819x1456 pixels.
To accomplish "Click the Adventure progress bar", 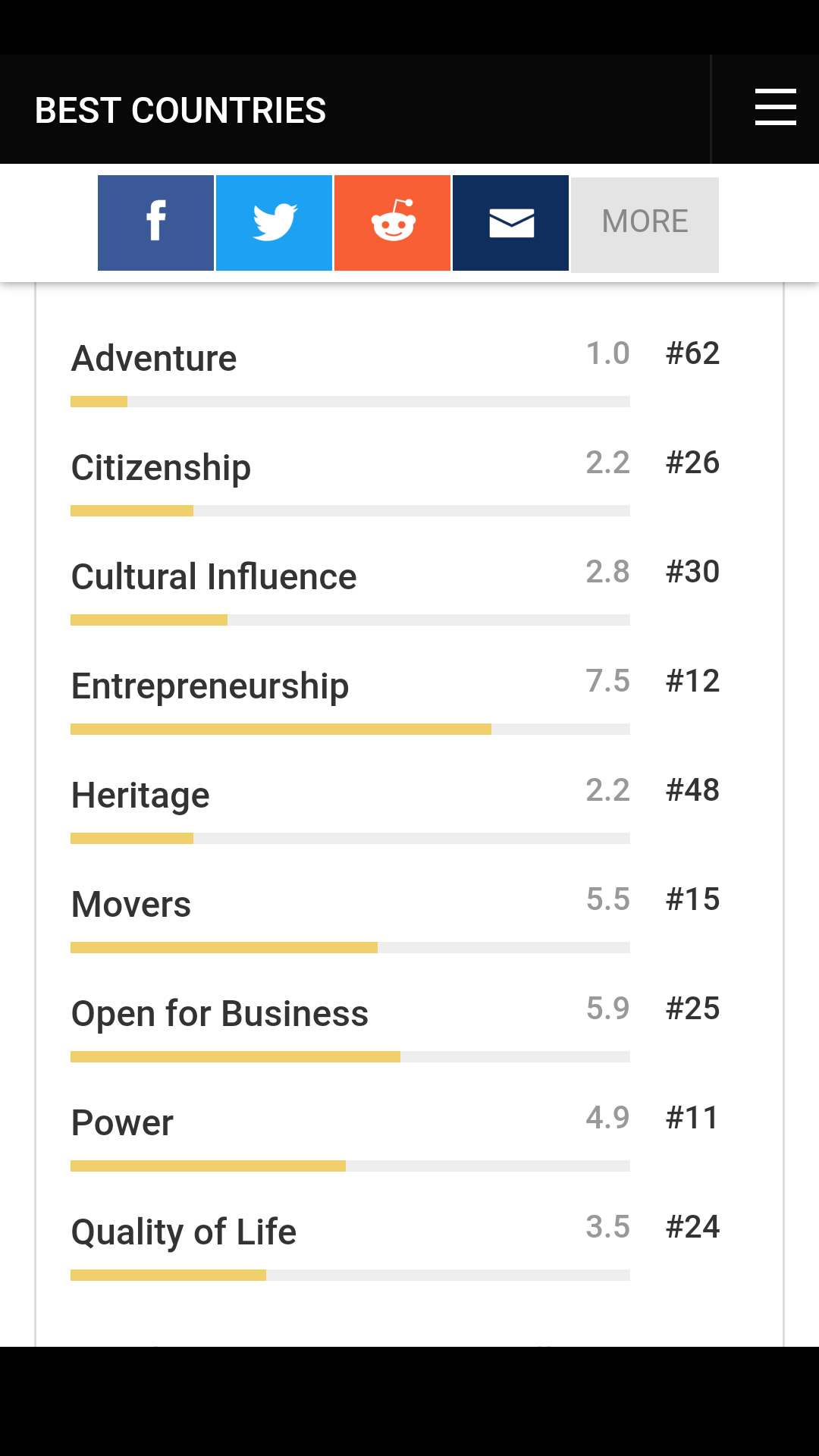I will coord(350,402).
